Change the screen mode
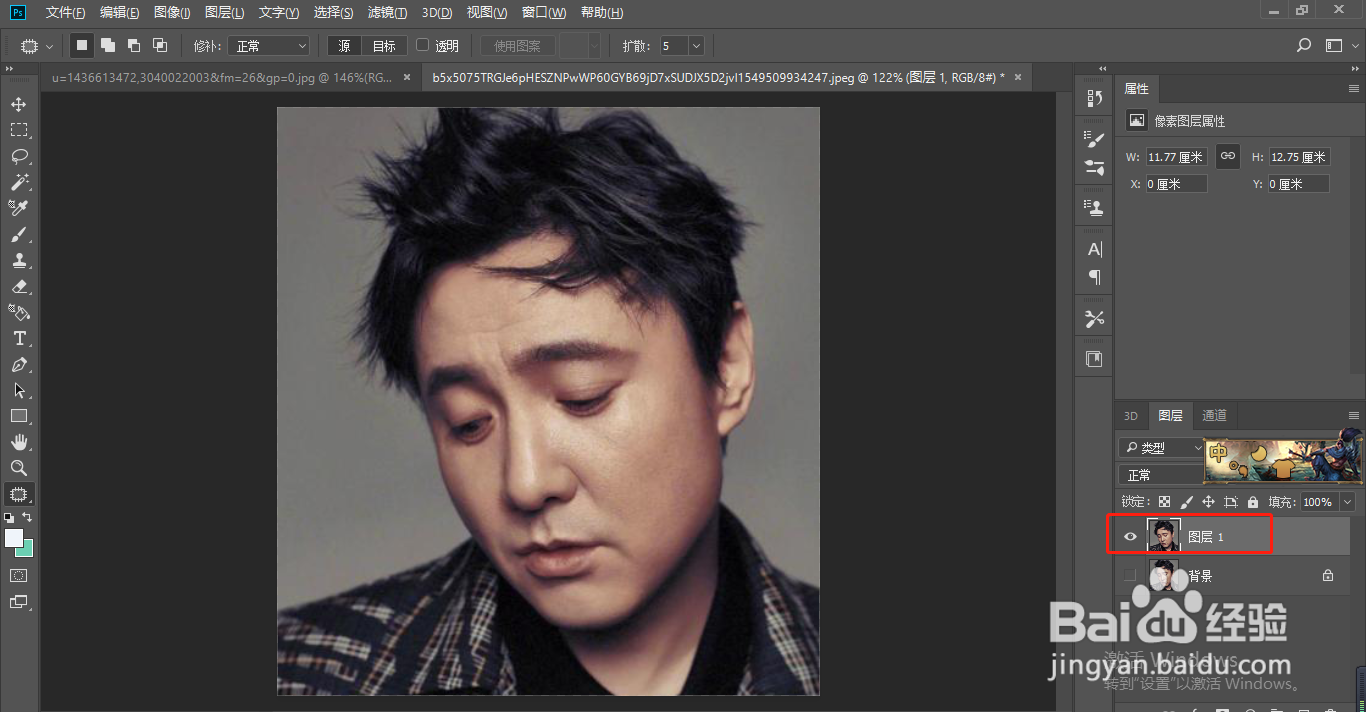1366x712 pixels. pos(19,602)
